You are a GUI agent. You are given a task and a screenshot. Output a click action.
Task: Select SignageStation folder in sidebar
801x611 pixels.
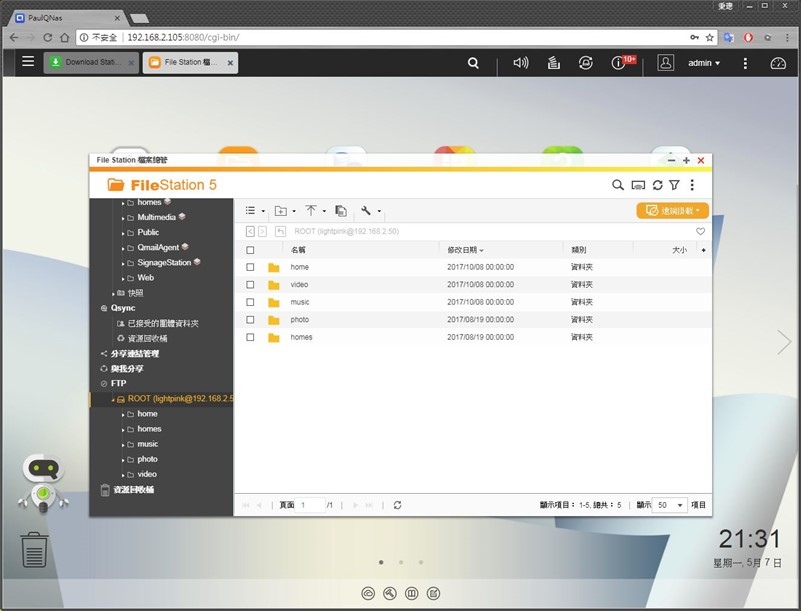pos(164,263)
